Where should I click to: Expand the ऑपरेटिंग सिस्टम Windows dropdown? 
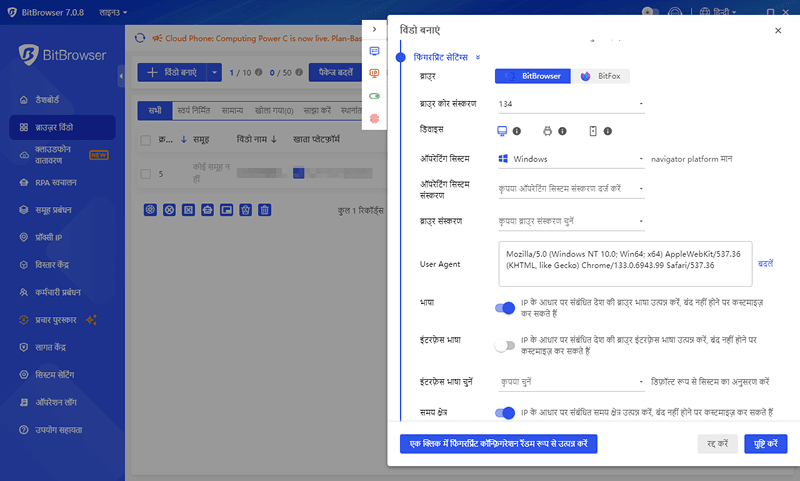pos(570,159)
